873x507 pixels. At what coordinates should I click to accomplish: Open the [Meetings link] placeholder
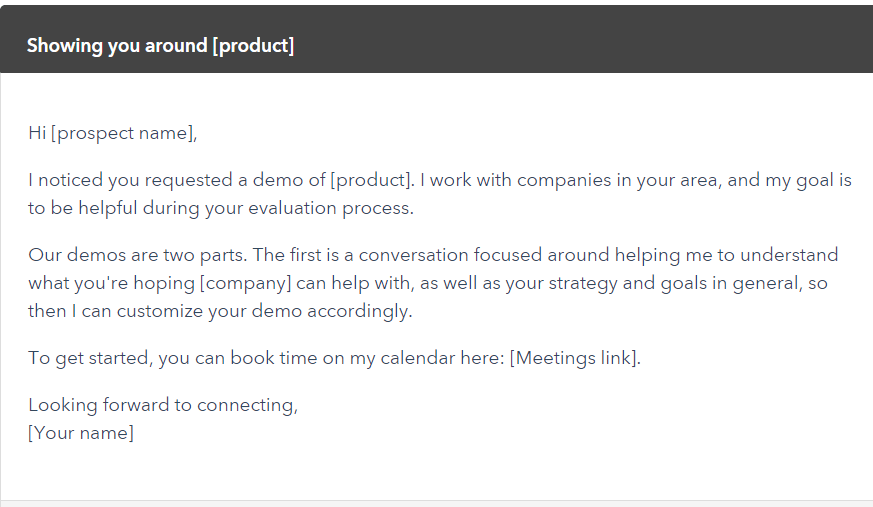pos(573,357)
